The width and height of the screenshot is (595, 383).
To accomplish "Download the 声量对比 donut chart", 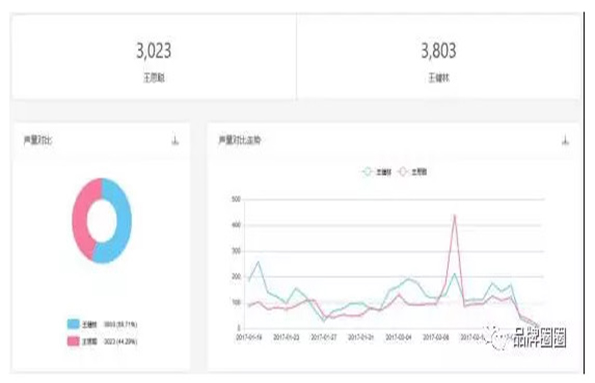I will click(x=175, y=140).
